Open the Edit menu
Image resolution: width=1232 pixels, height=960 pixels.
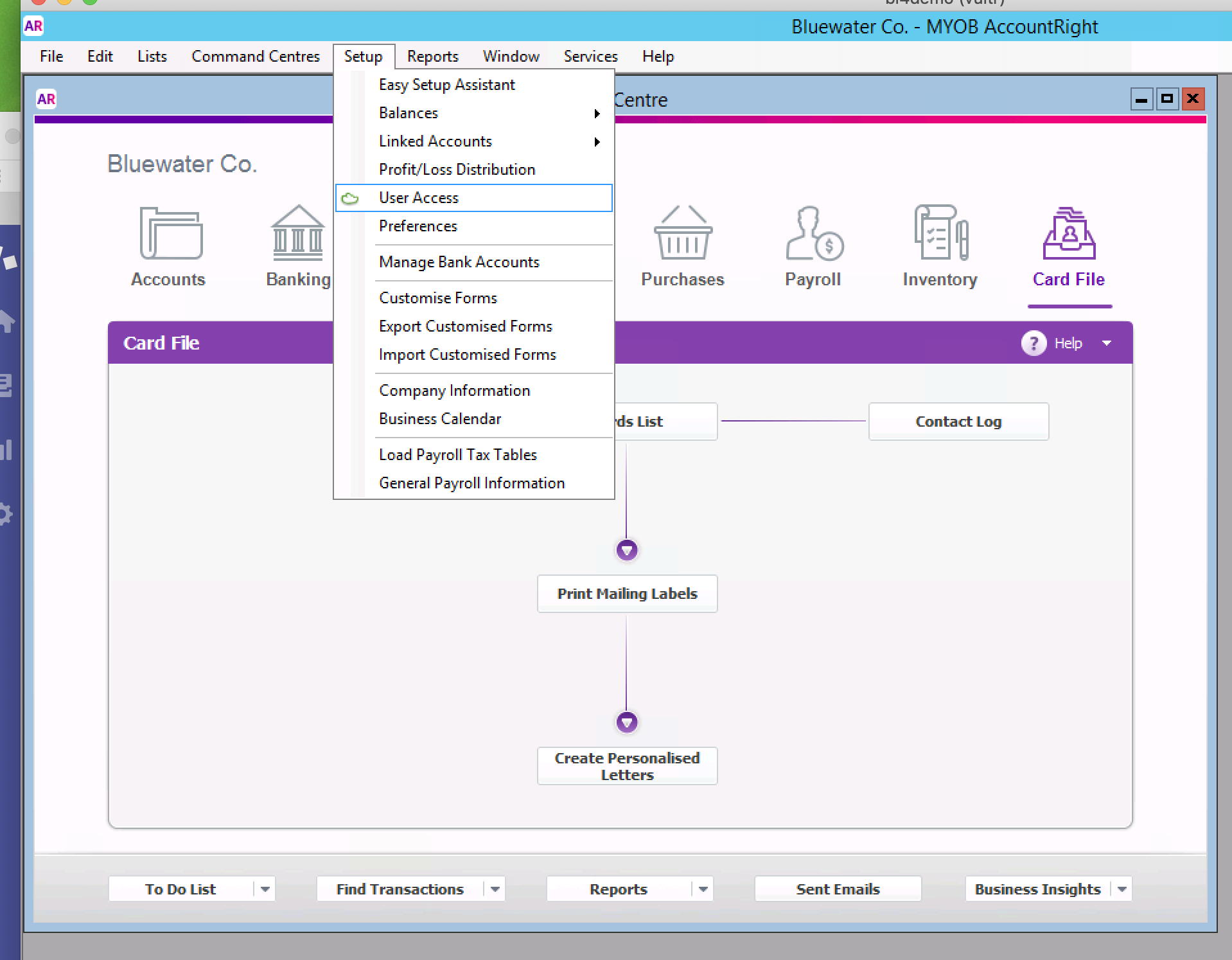(100, 57)
